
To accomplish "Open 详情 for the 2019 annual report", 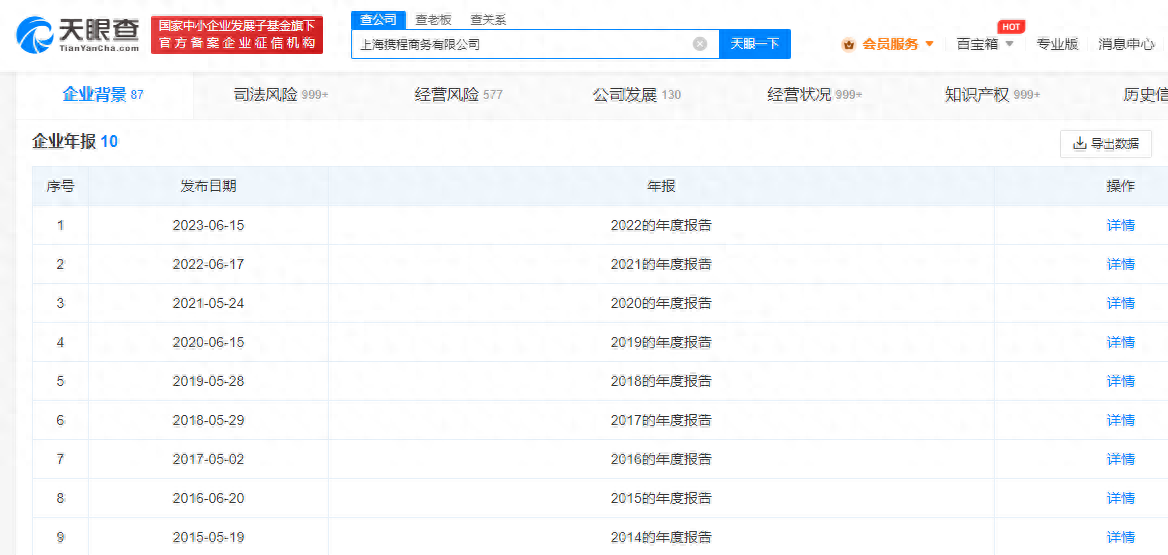I will 1120,342.
